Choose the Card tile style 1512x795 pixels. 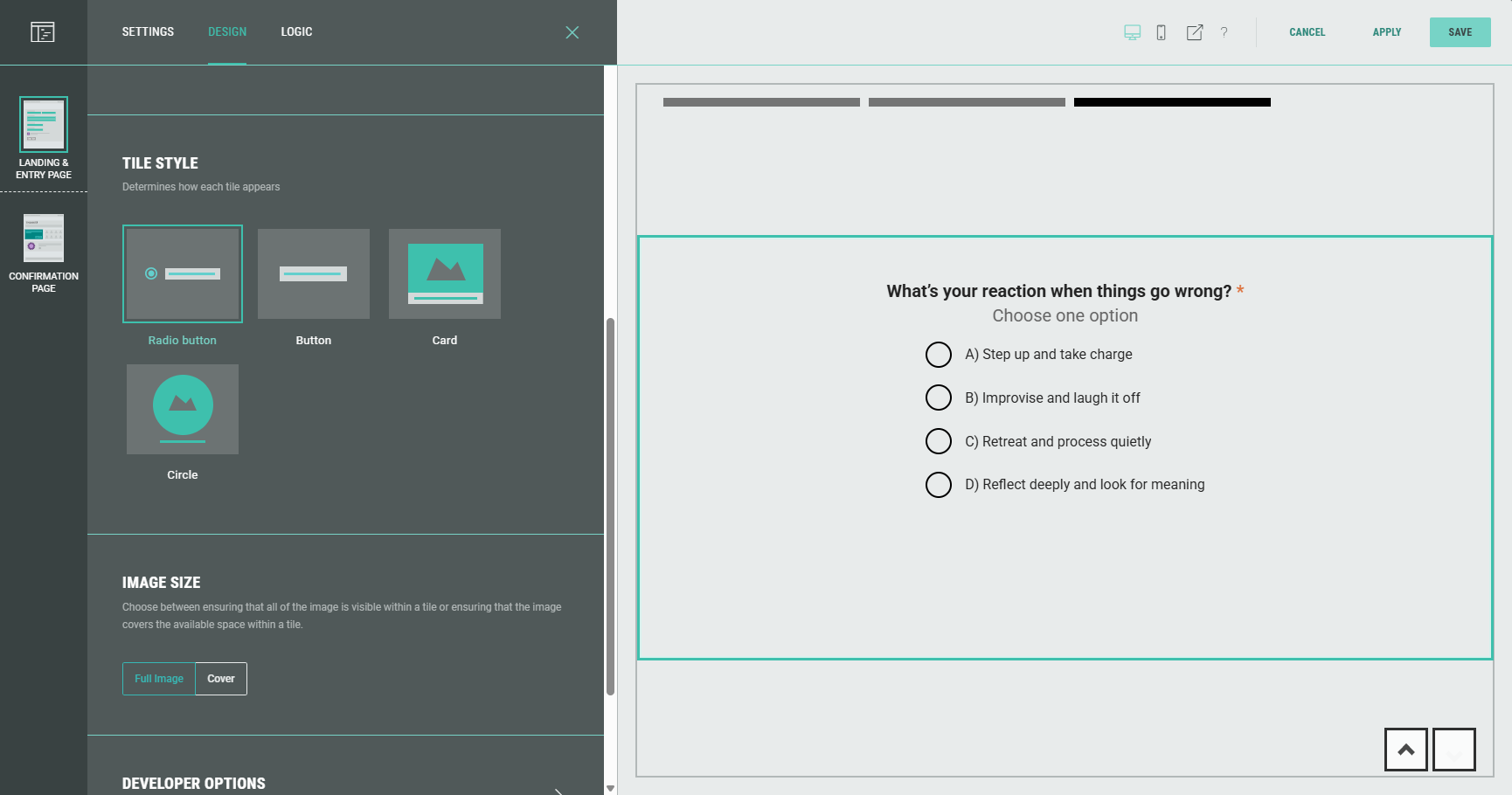444,274
